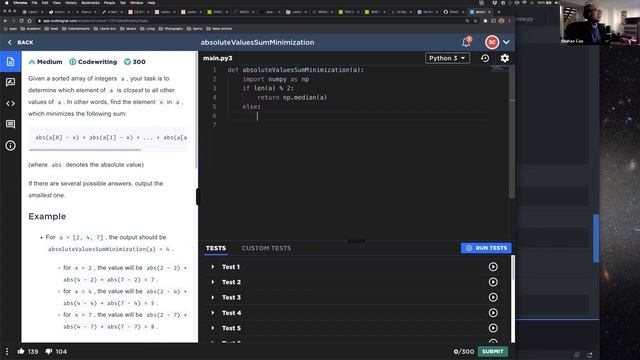Like the task with thumbs up

(21, 351)
